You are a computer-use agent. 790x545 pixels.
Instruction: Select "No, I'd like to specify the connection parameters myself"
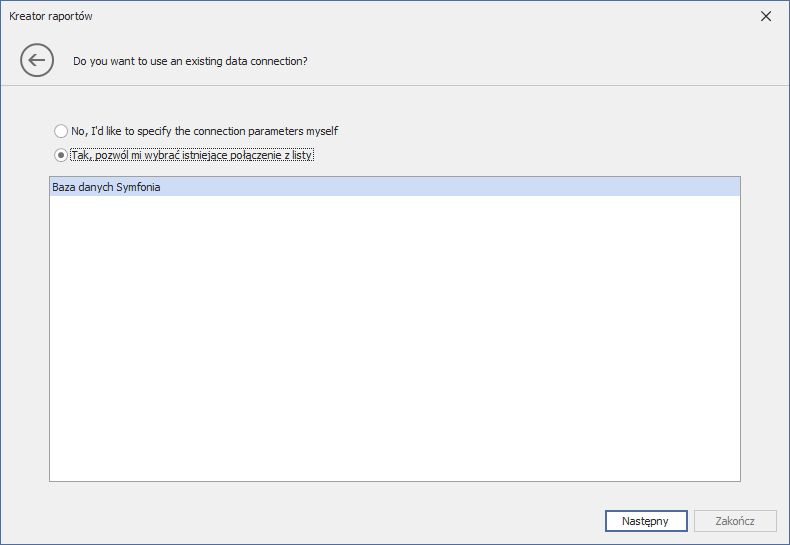click(x=196, y=131)
